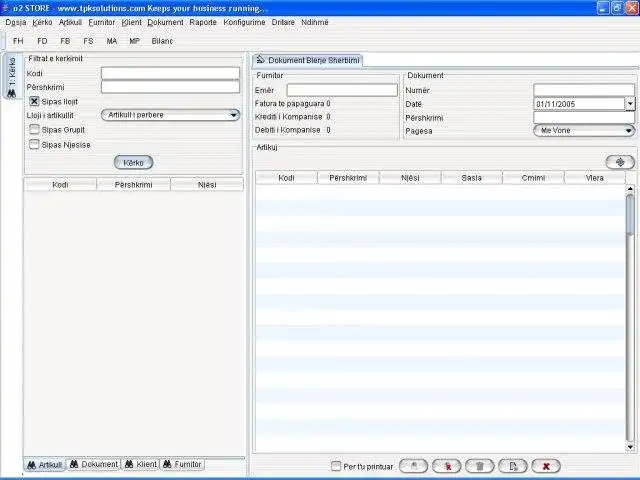Open the Kërko menu
The width and height of the screenshot is (640, 480).
pyautogui.click(x=42, y=22)
